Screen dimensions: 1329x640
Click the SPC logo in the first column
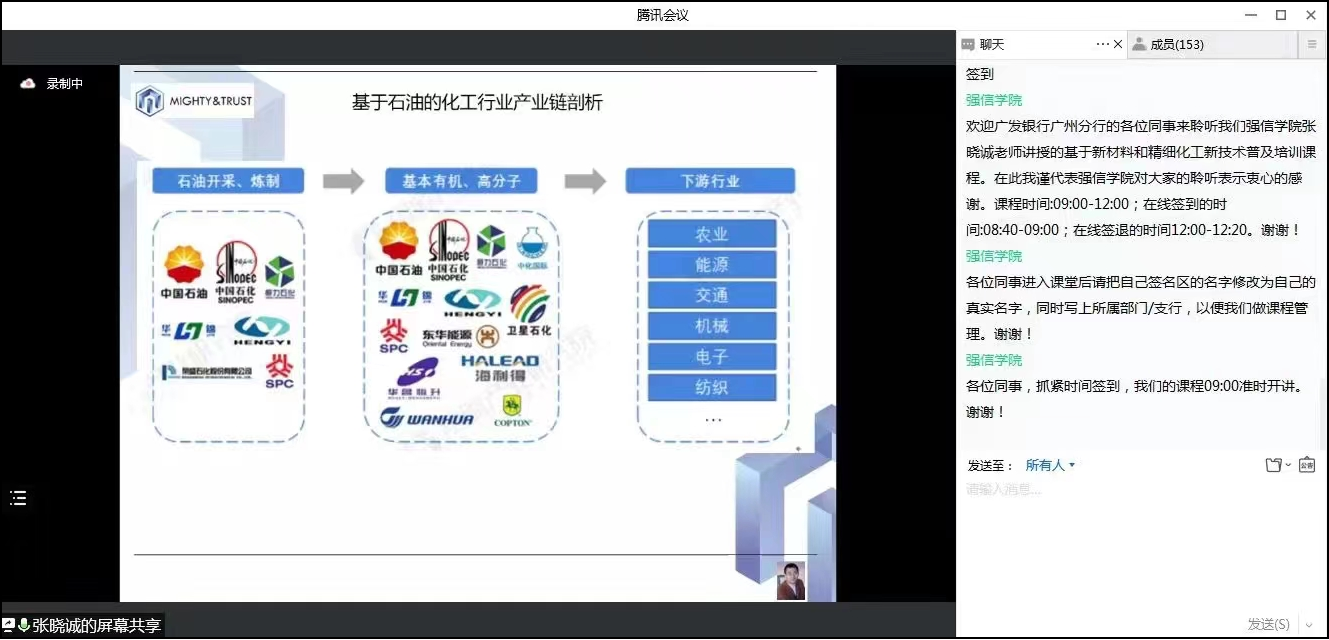pos(280,371)
